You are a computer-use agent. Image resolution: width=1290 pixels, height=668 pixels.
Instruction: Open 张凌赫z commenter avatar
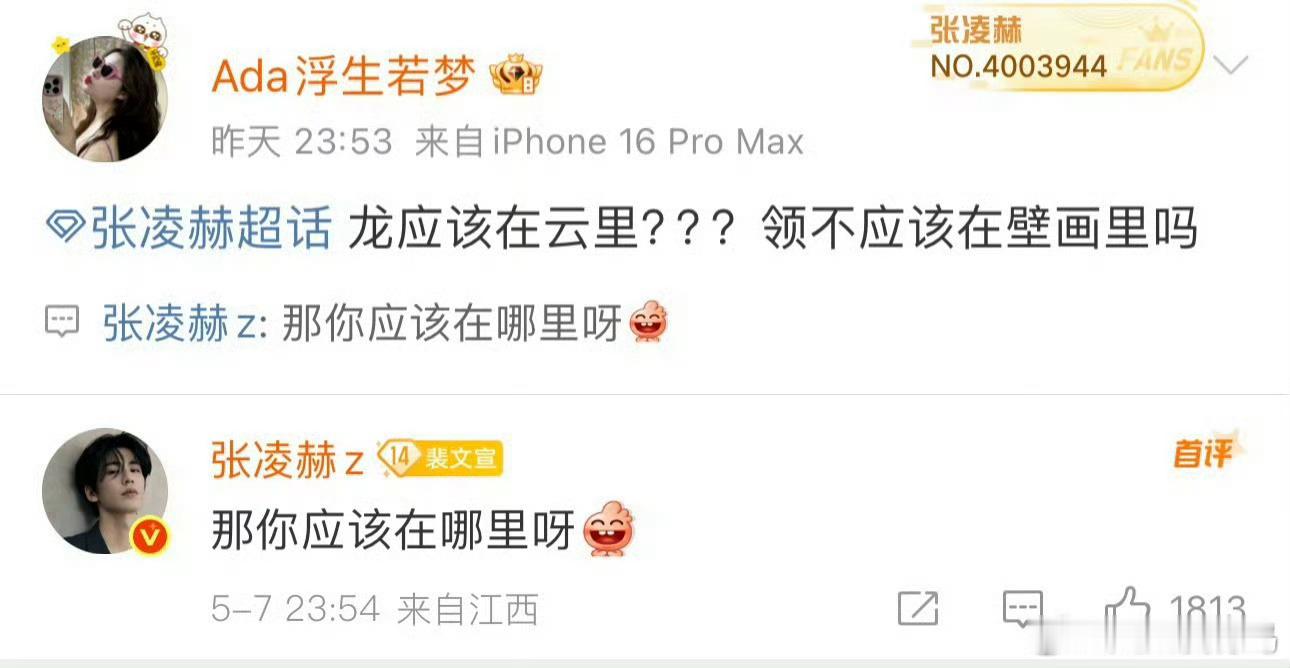pyautogui.click(x=104, y=490)
